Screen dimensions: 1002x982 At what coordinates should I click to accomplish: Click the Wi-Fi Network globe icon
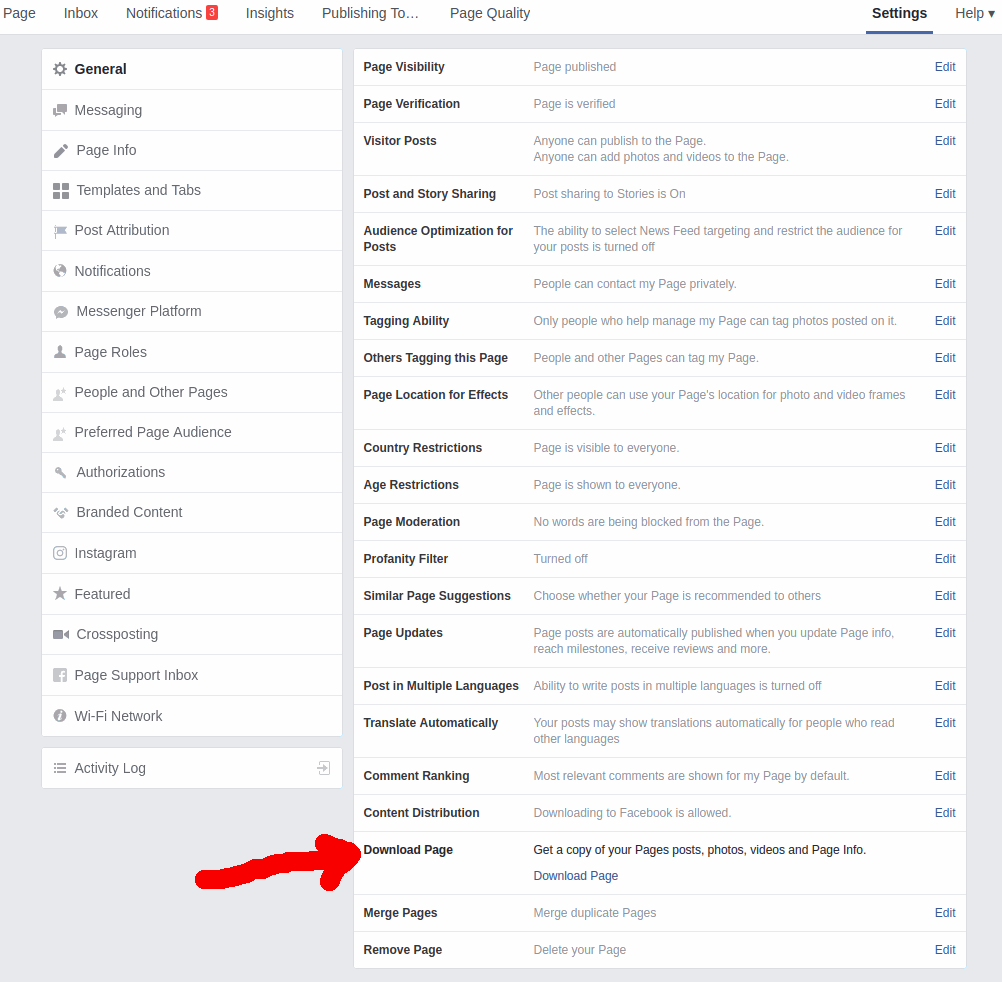pos(58,715)
